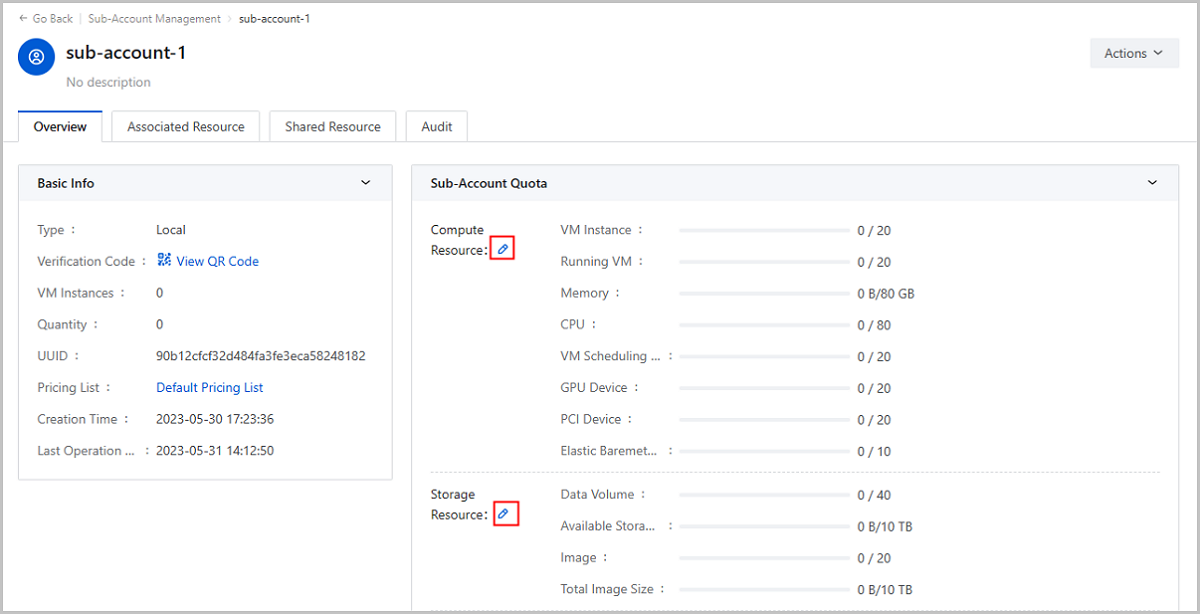Collapse the Sub-Account Quota panel
The height and width of the screenshot is (614, 1200).
tap(1152, 183)
